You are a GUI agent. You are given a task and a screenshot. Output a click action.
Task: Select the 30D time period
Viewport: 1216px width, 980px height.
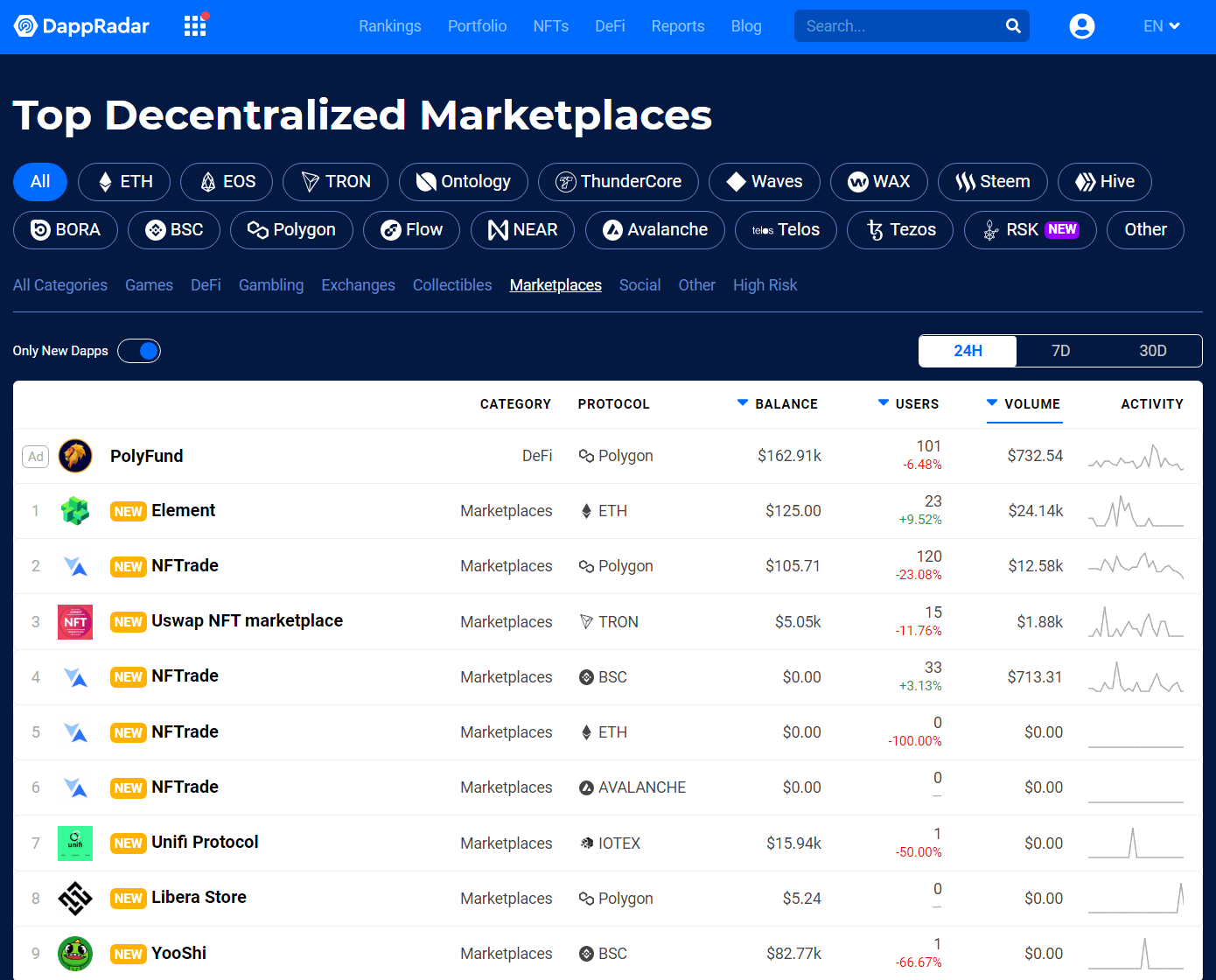[x=1153, y=350]
